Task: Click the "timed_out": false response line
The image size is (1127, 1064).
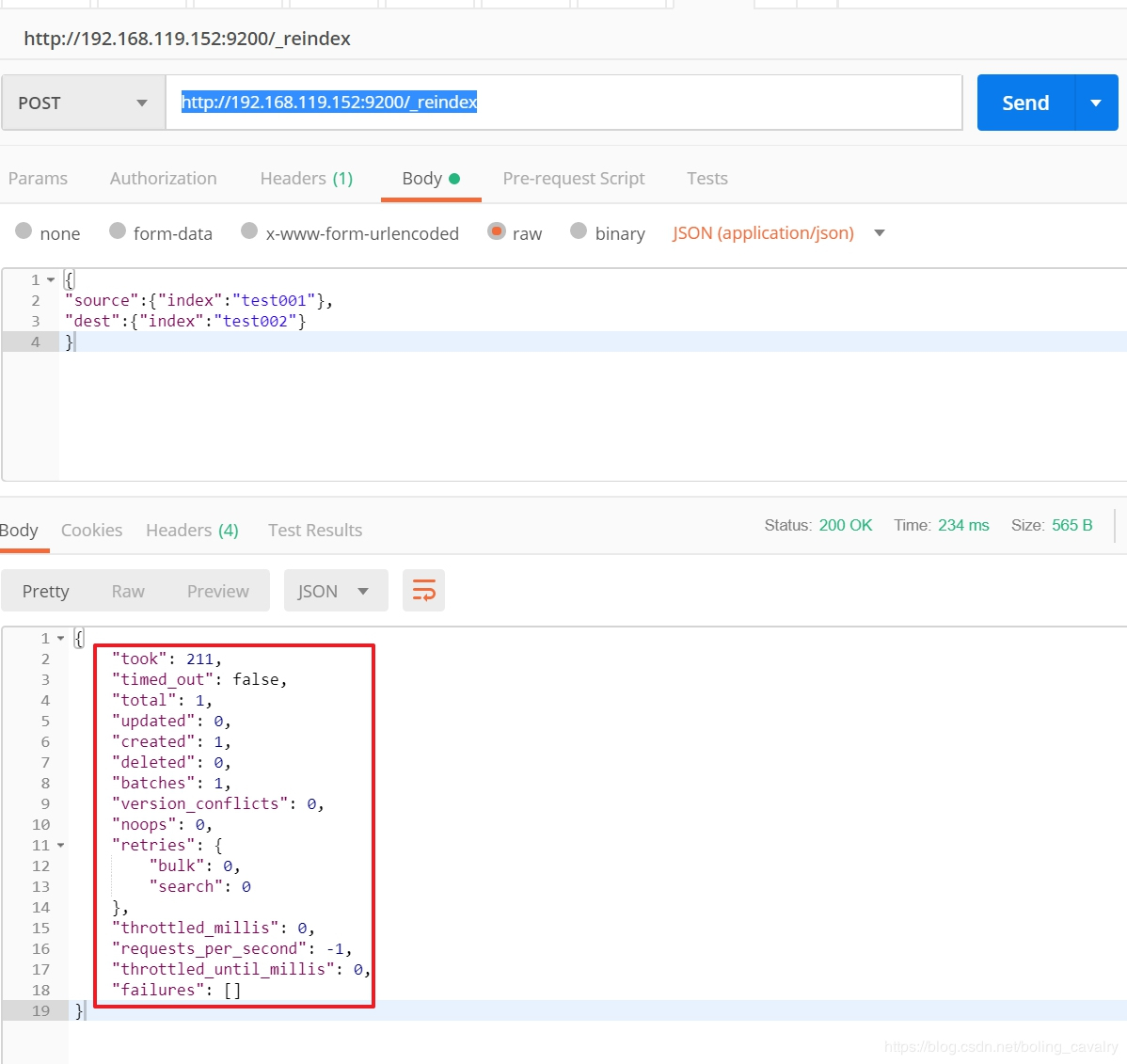Action: coord(199,680)
